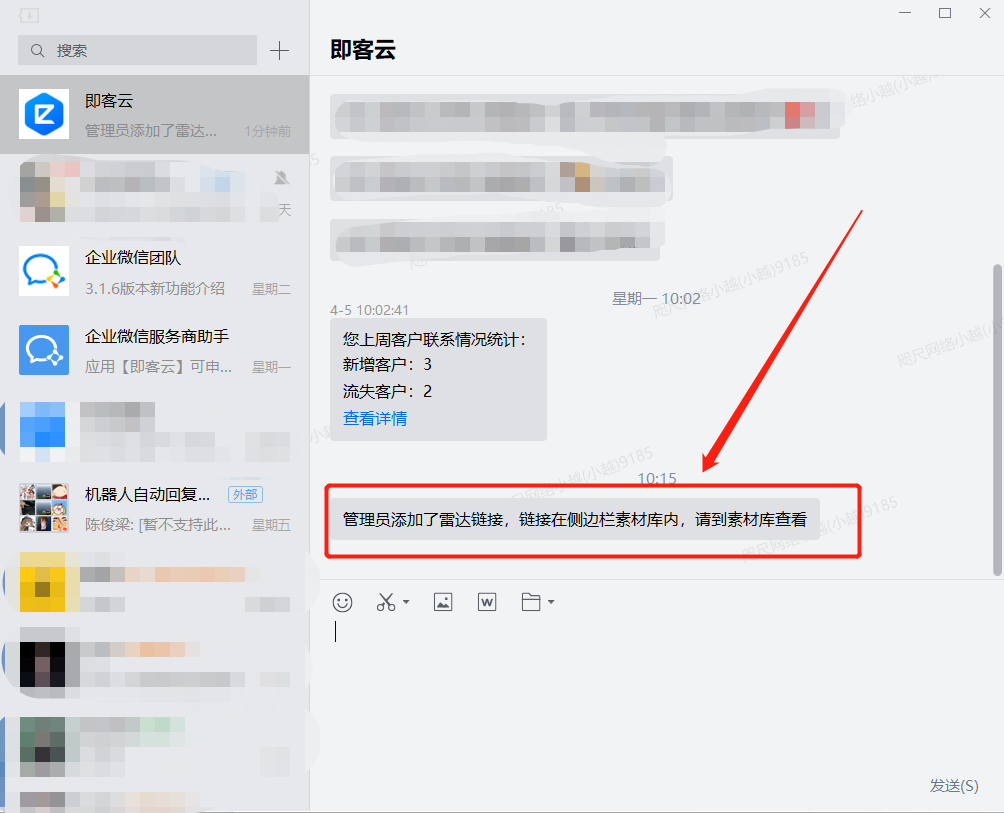Select the 应用【即客云】可申... conversation preview
Image resolution: width=1004 pixels, height=813 pixels.
pos(158,367)
